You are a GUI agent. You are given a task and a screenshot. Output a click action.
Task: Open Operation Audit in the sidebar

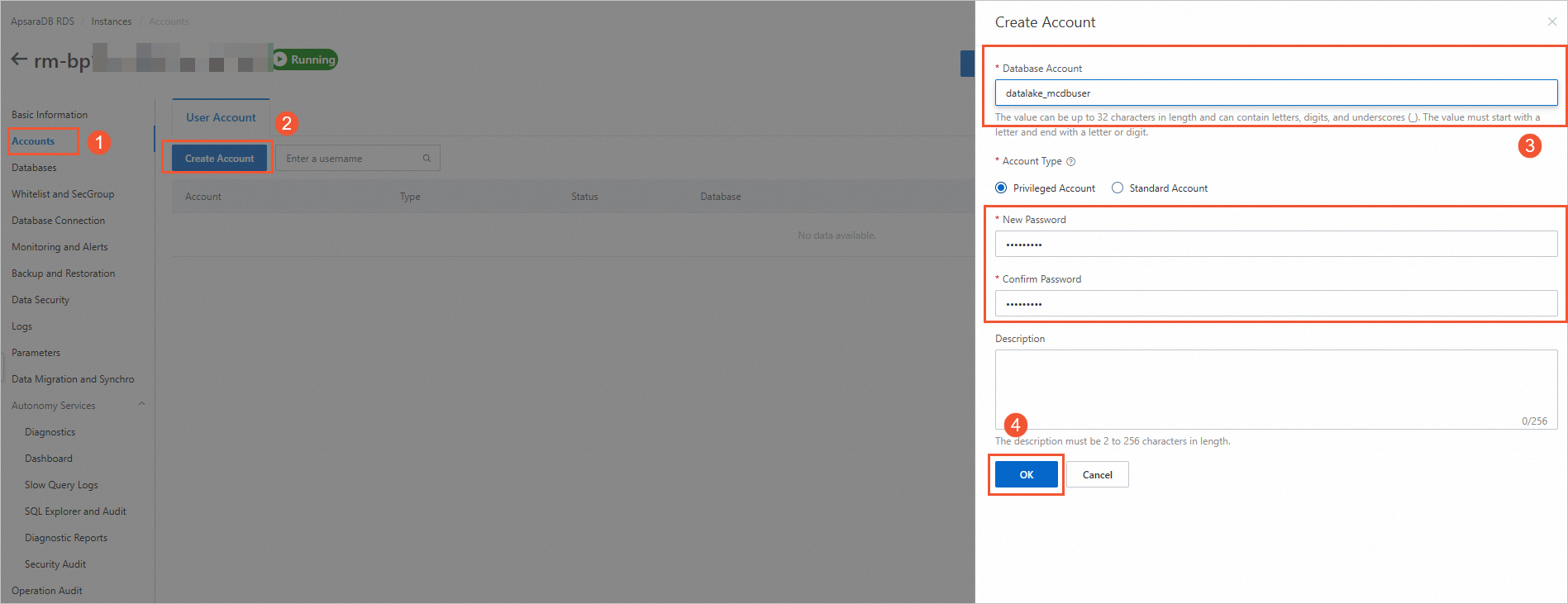tap(47, 591)
